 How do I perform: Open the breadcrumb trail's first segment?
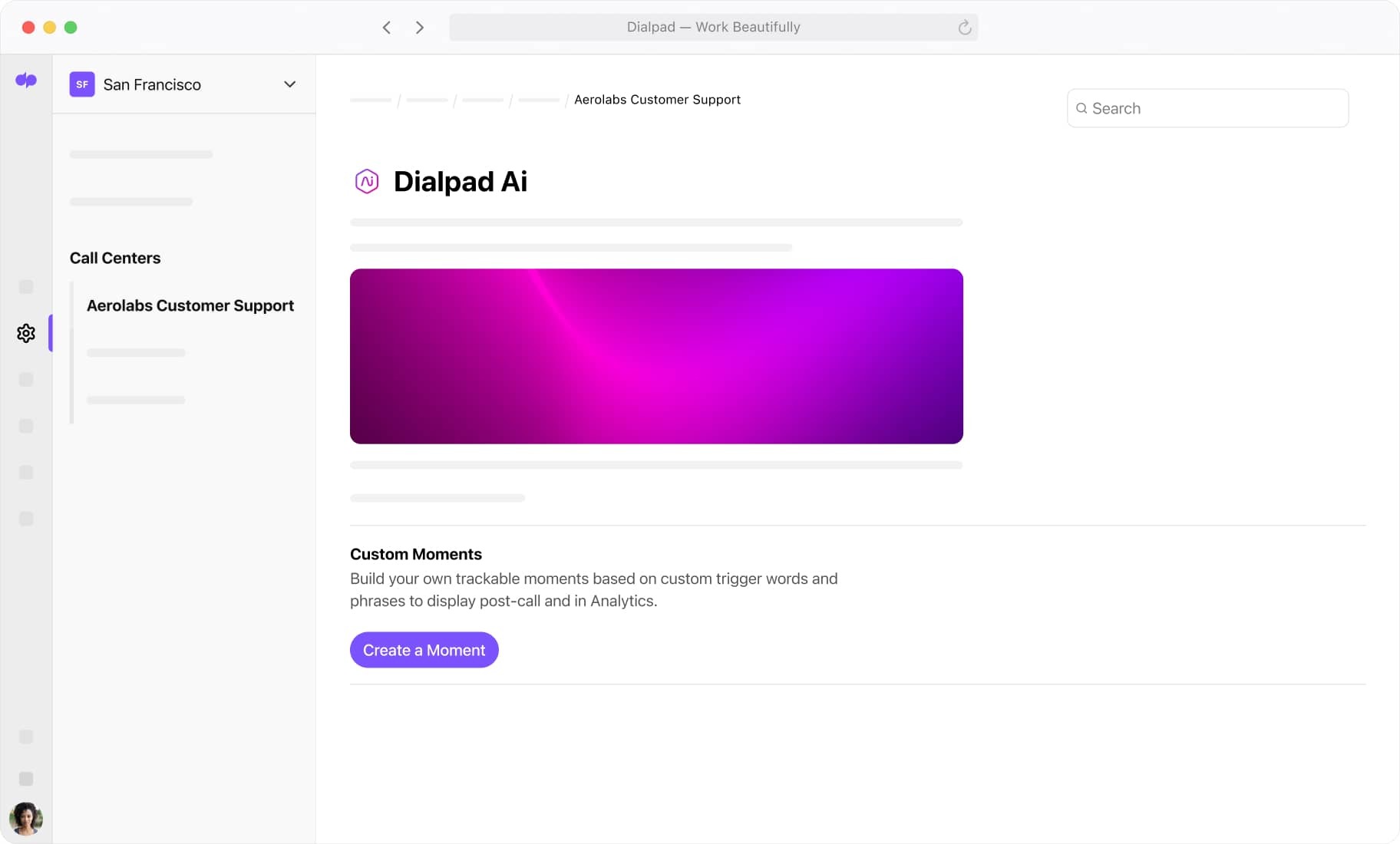point(371,100)
